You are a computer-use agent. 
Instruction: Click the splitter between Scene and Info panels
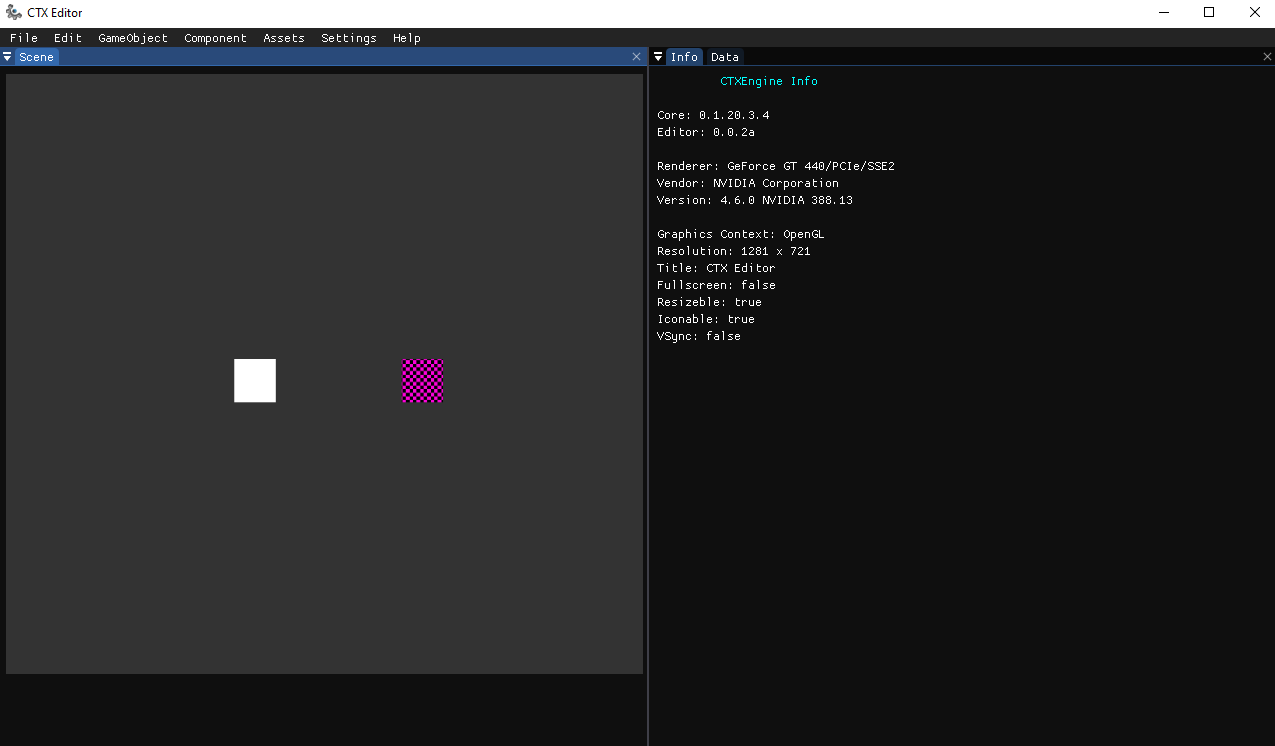tap(648, 400)
